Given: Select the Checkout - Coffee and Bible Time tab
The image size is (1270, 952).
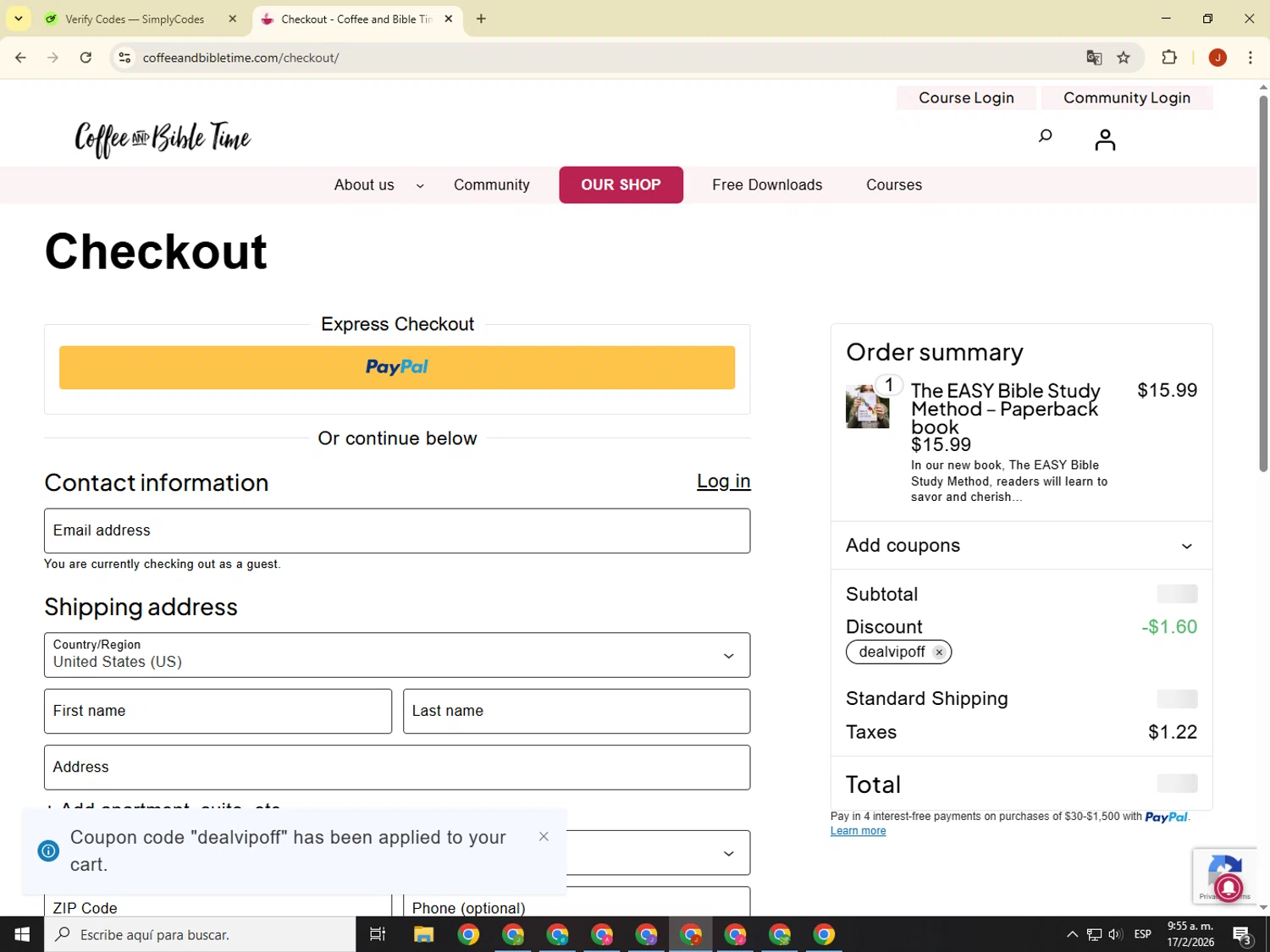Looking at the screenshot, I should [356, 19].
